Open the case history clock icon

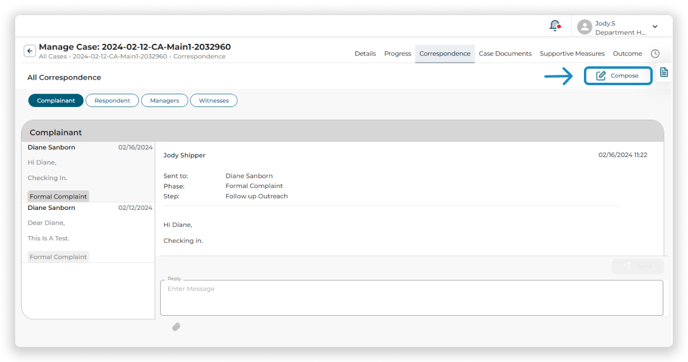655,54
